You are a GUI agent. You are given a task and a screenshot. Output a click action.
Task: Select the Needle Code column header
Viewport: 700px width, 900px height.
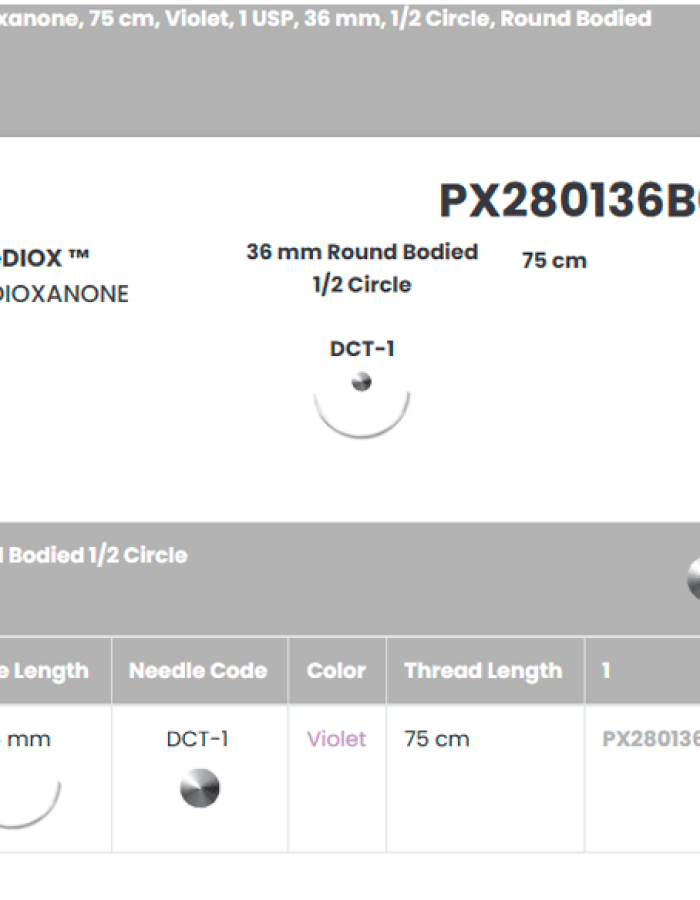pos(198,671)
